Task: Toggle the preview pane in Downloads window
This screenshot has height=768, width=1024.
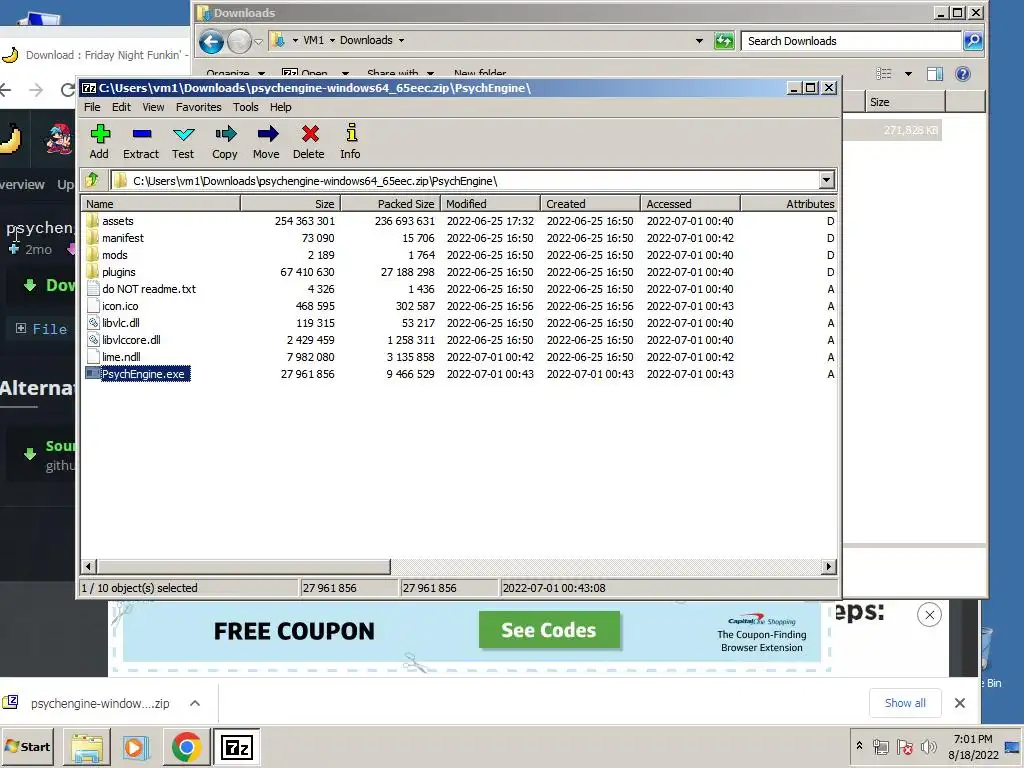Action: (x=935, y=74)
